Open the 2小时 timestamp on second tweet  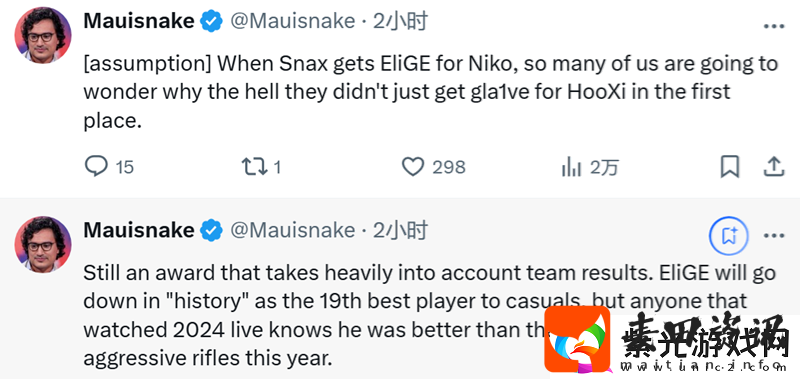399,231
